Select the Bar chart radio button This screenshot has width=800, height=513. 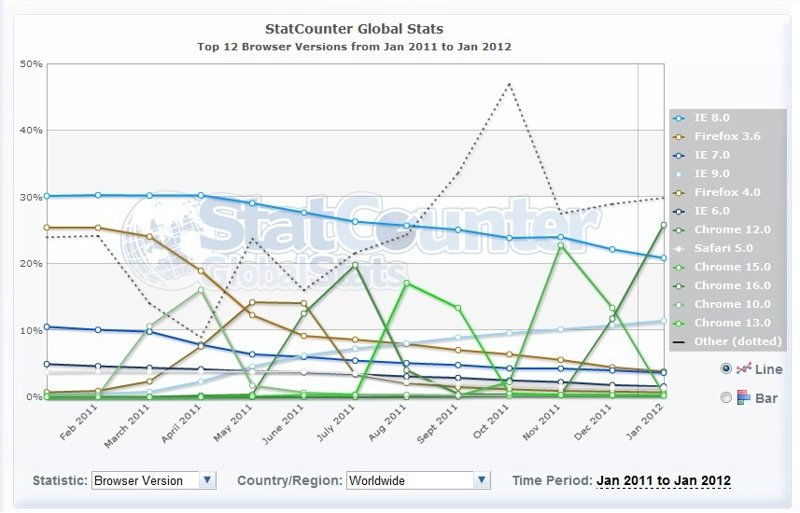pos(726,398)
